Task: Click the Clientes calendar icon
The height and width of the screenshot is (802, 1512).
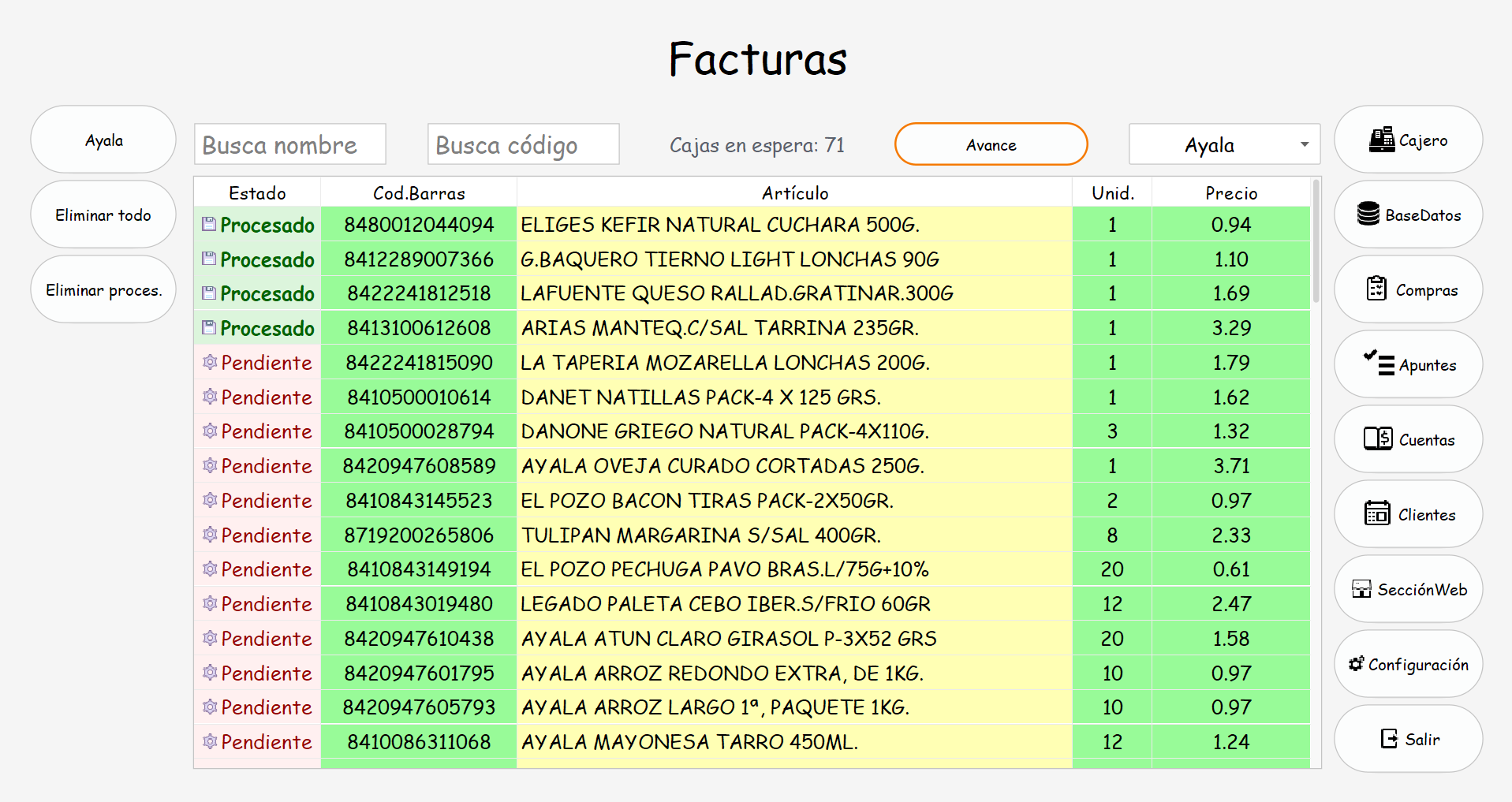Action: tap(1377, 513)
